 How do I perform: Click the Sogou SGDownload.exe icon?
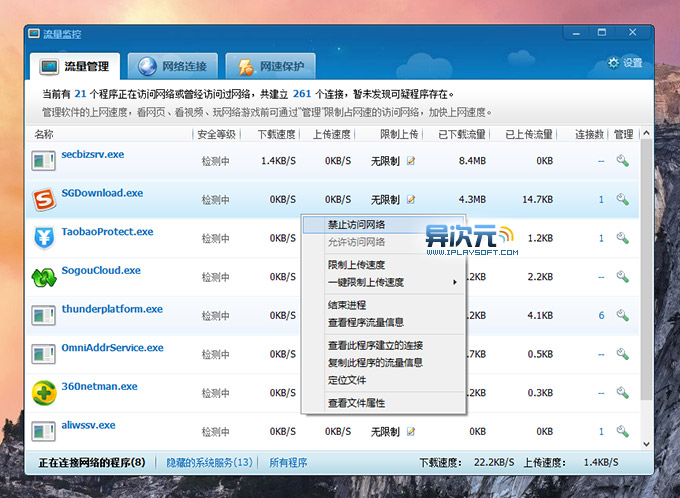point(44,200)
